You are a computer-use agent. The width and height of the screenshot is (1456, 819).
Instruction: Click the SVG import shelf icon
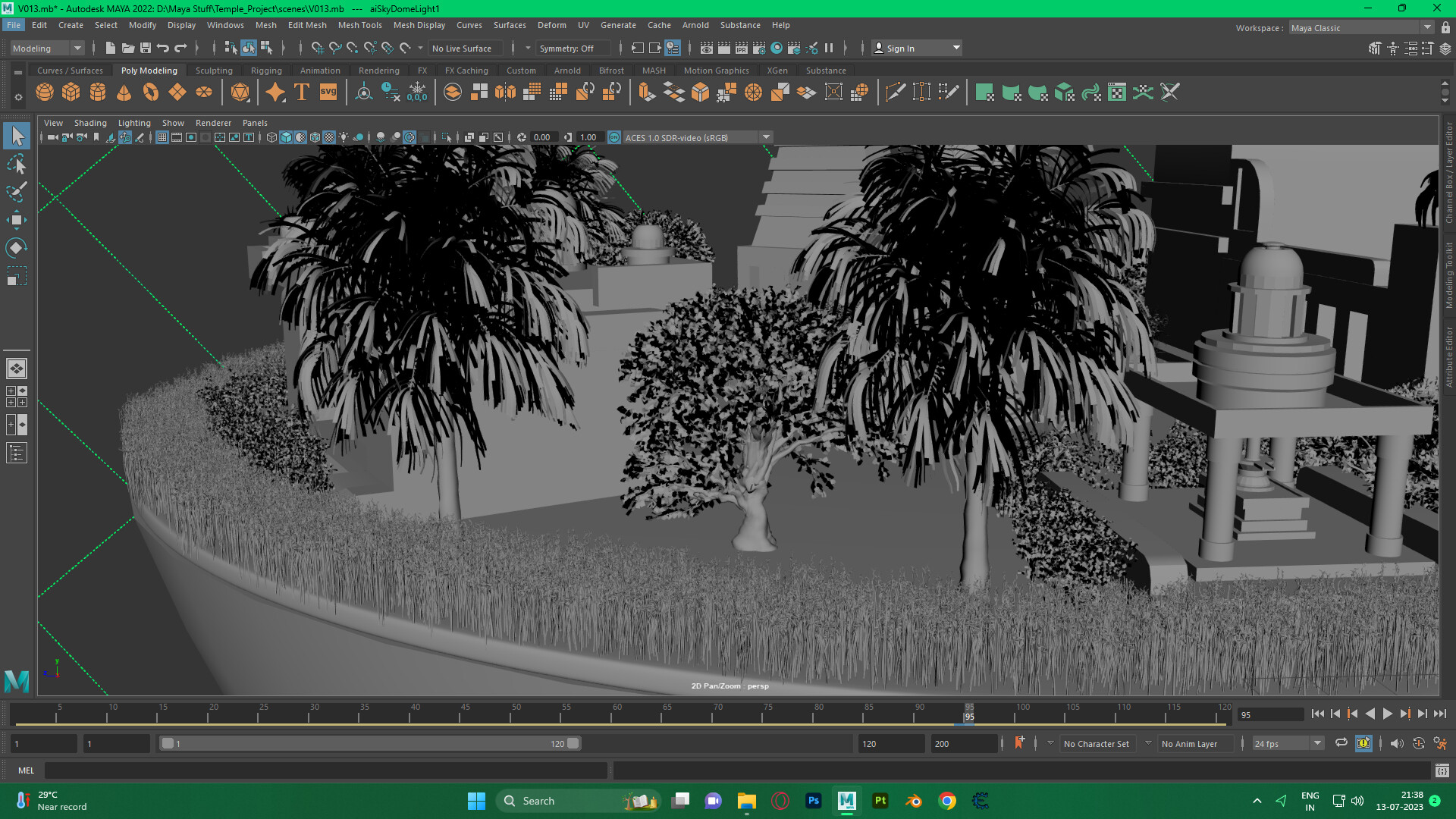[x=328, y=93]
